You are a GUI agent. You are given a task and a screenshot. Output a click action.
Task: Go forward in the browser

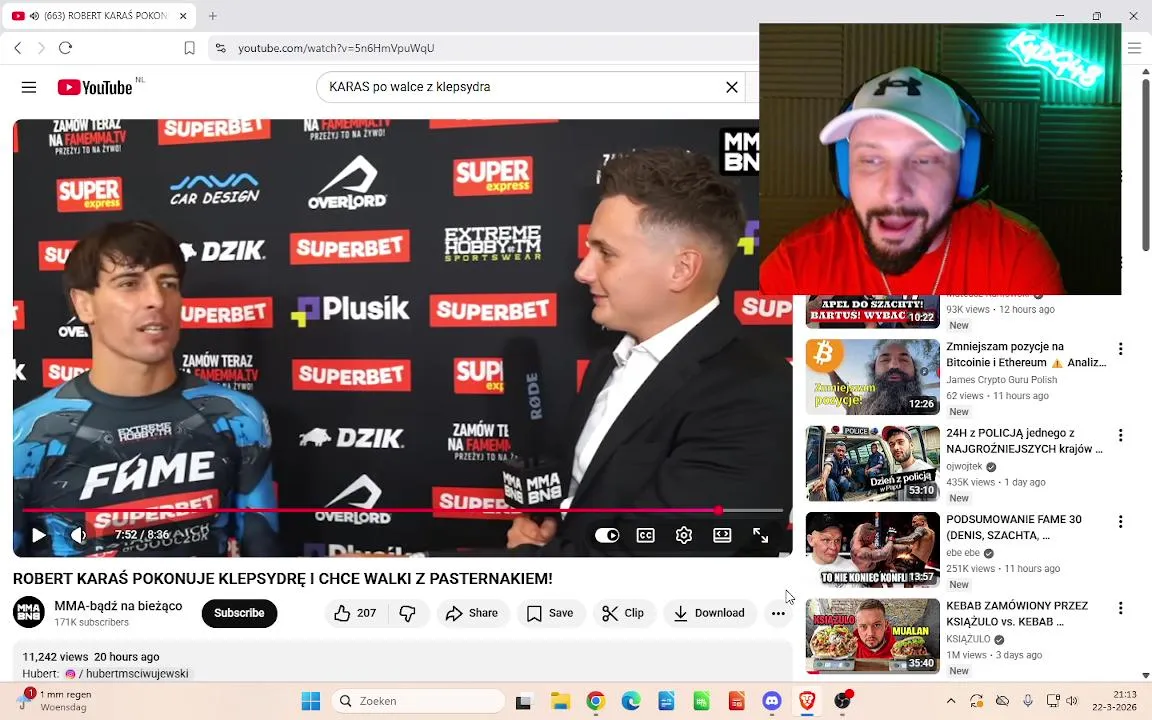[x=41, y=48]
